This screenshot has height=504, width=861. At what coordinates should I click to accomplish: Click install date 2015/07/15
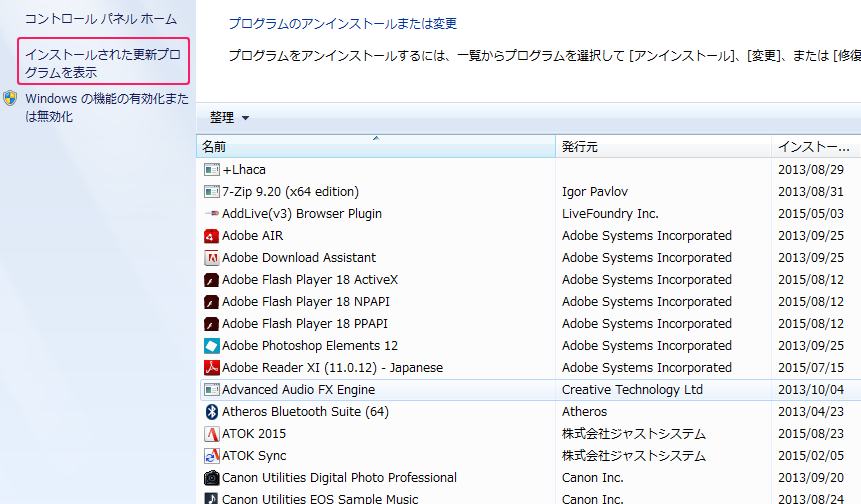[811, 368]
